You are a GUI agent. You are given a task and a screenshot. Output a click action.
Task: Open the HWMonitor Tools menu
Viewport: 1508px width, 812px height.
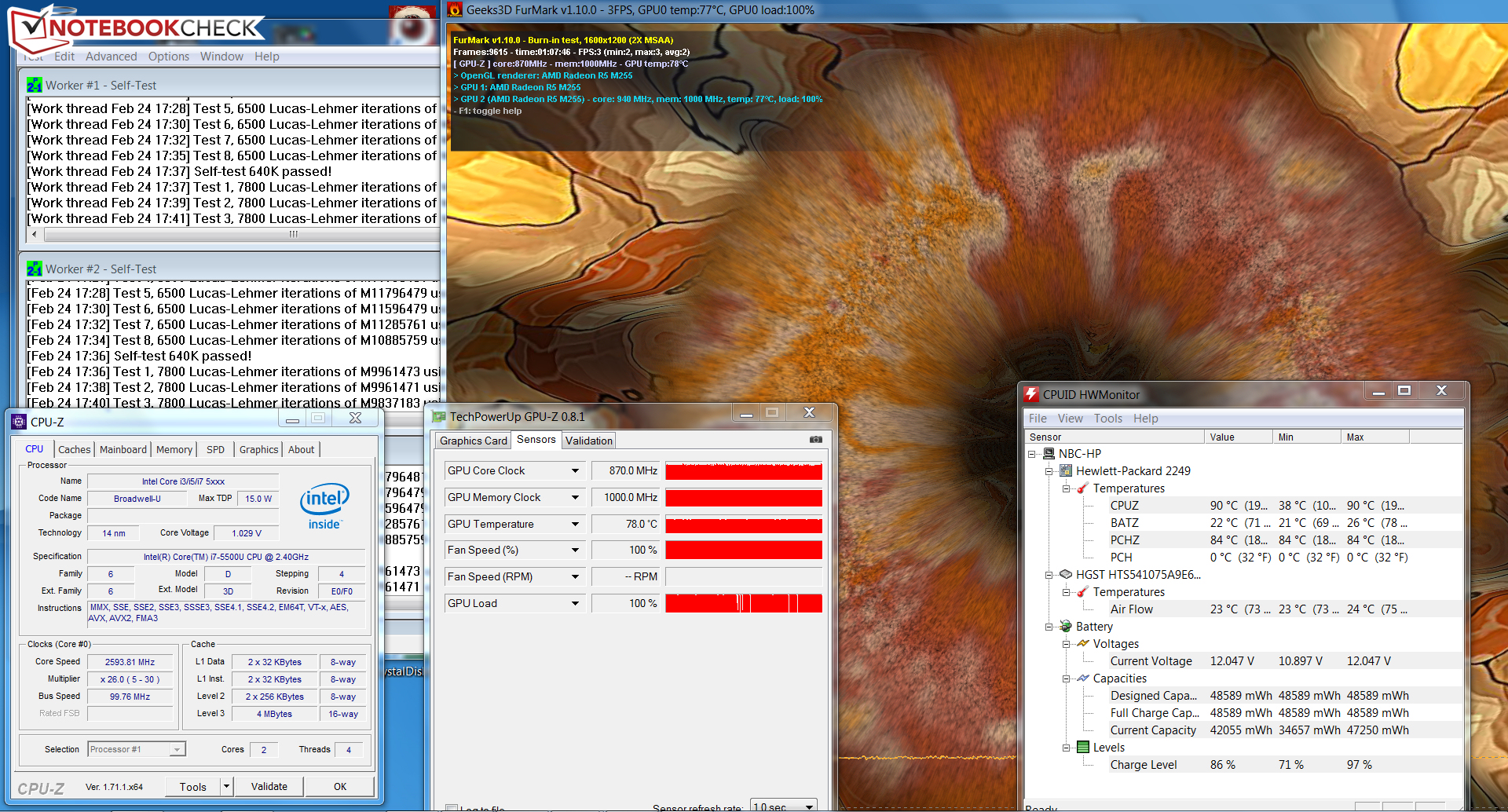pyautogui.click(x=1108, y=419)
